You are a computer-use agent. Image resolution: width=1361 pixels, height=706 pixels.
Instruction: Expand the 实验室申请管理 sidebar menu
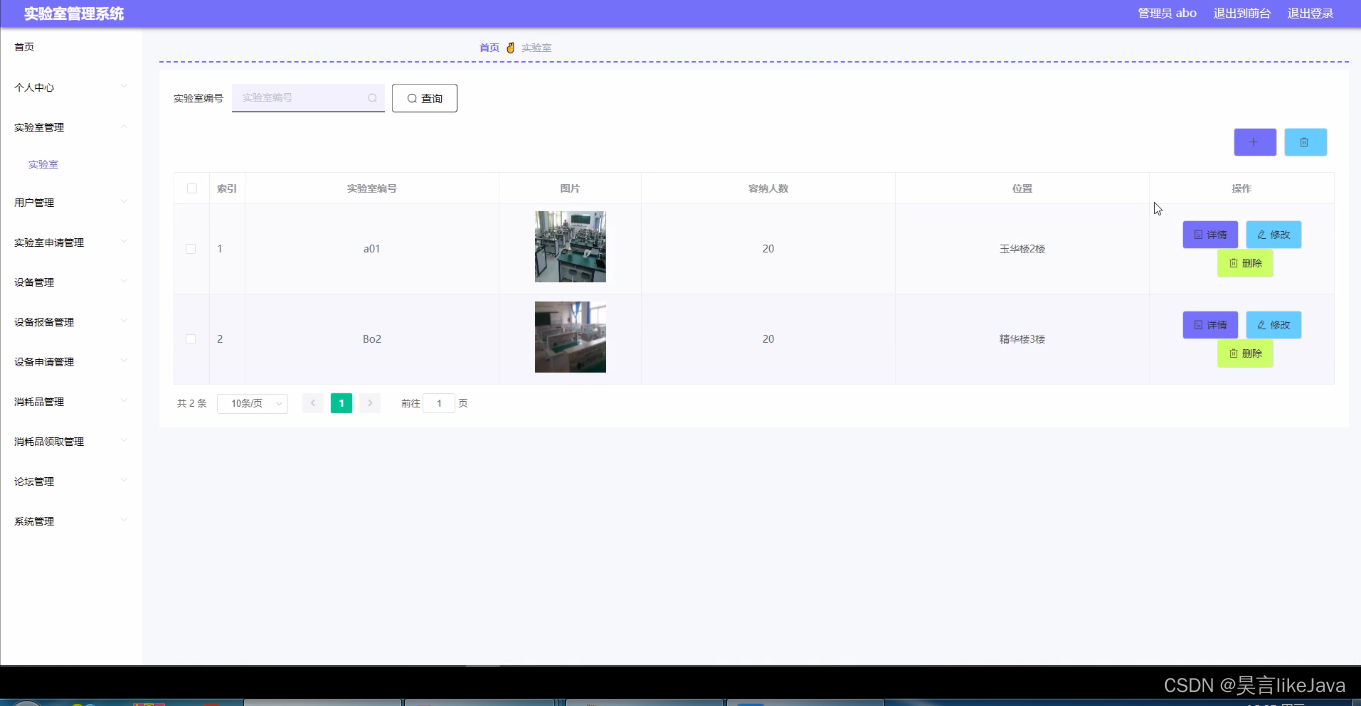(x=71, y=243)
